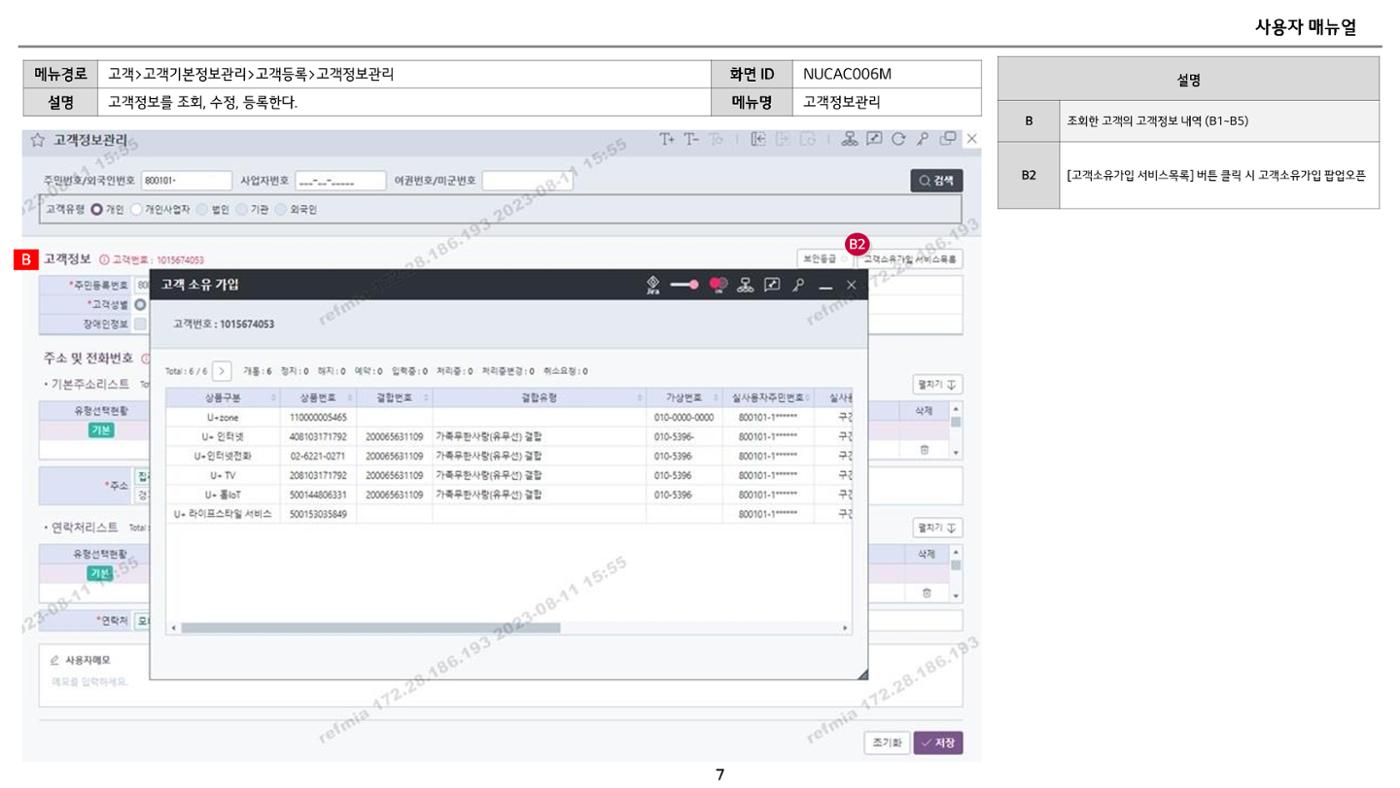Expand 기본주소리스트 with the 펼치기 button
Screen dimensions: 1400x788
point(937,385)
